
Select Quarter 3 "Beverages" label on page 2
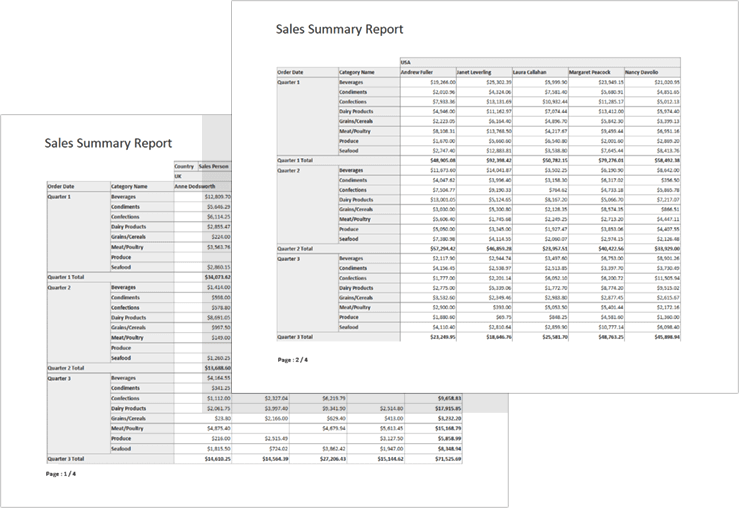(351, 258)
